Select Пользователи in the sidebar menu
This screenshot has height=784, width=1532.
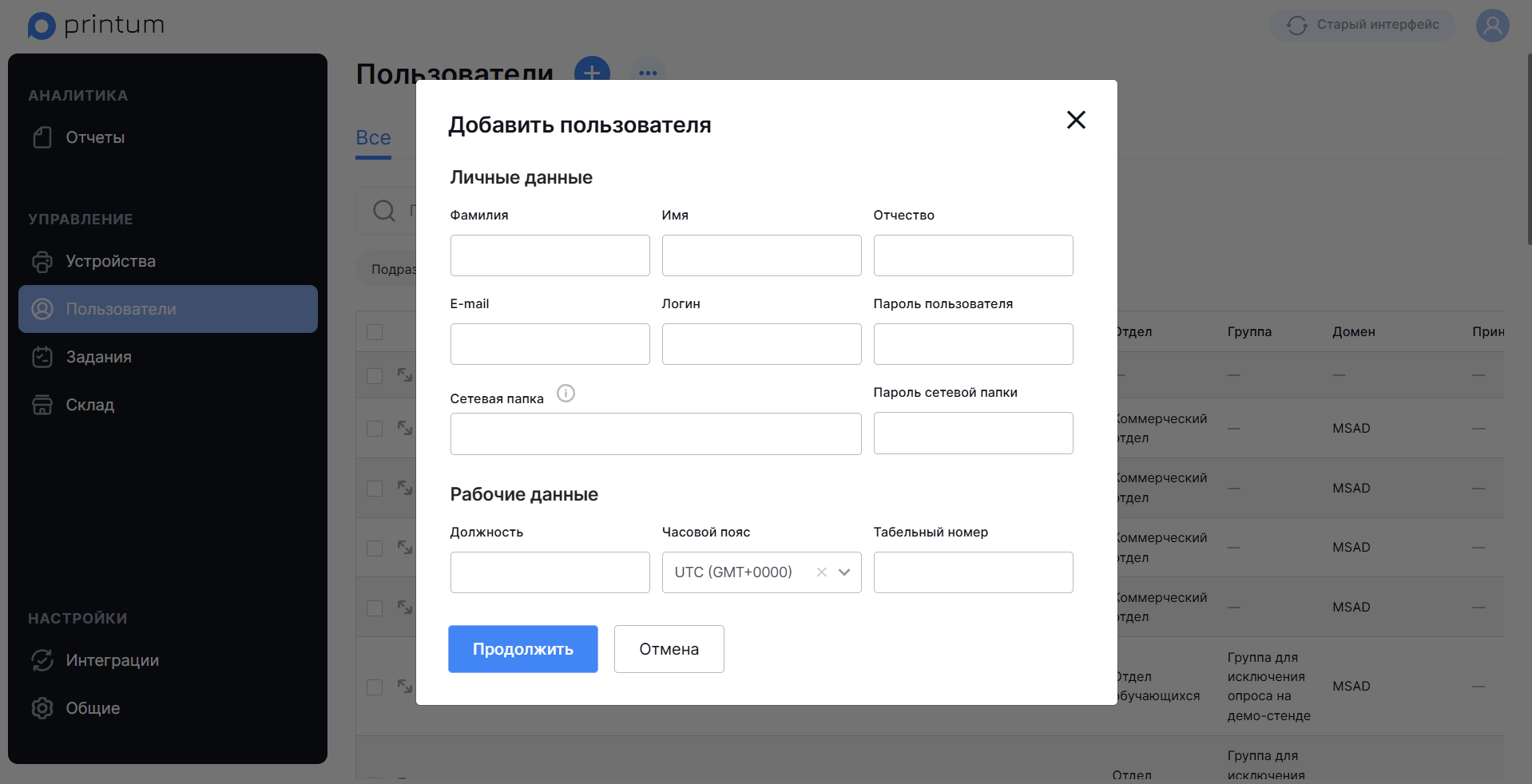[x=168, y=309]
